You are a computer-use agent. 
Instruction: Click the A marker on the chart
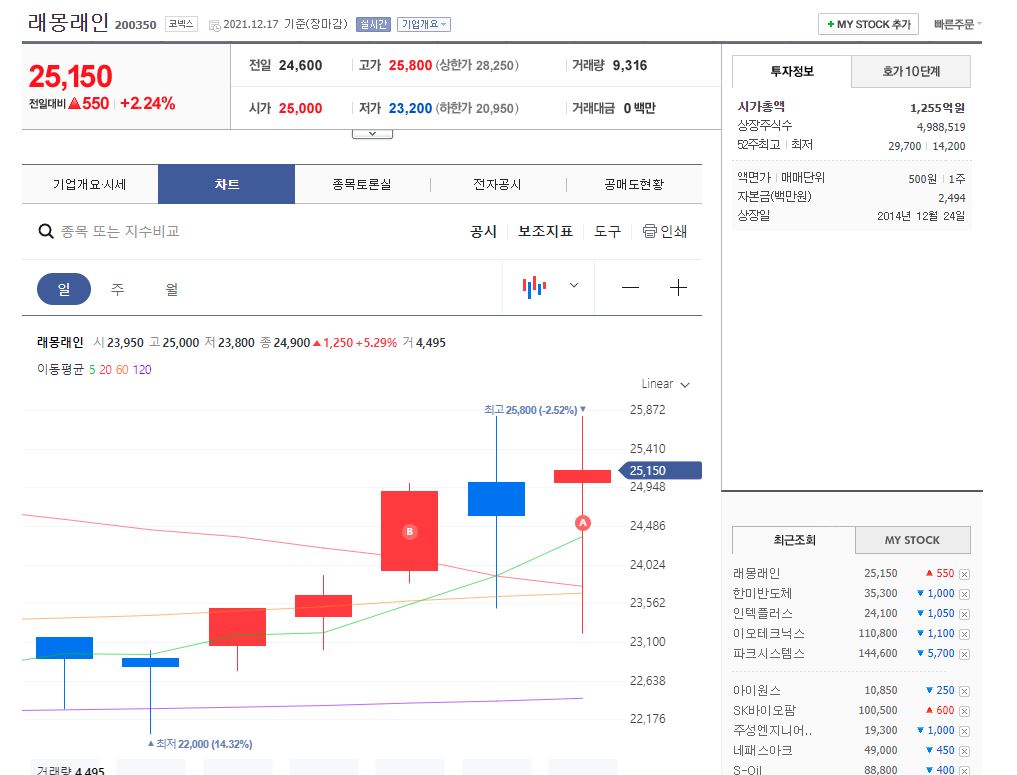coord(582,522)
